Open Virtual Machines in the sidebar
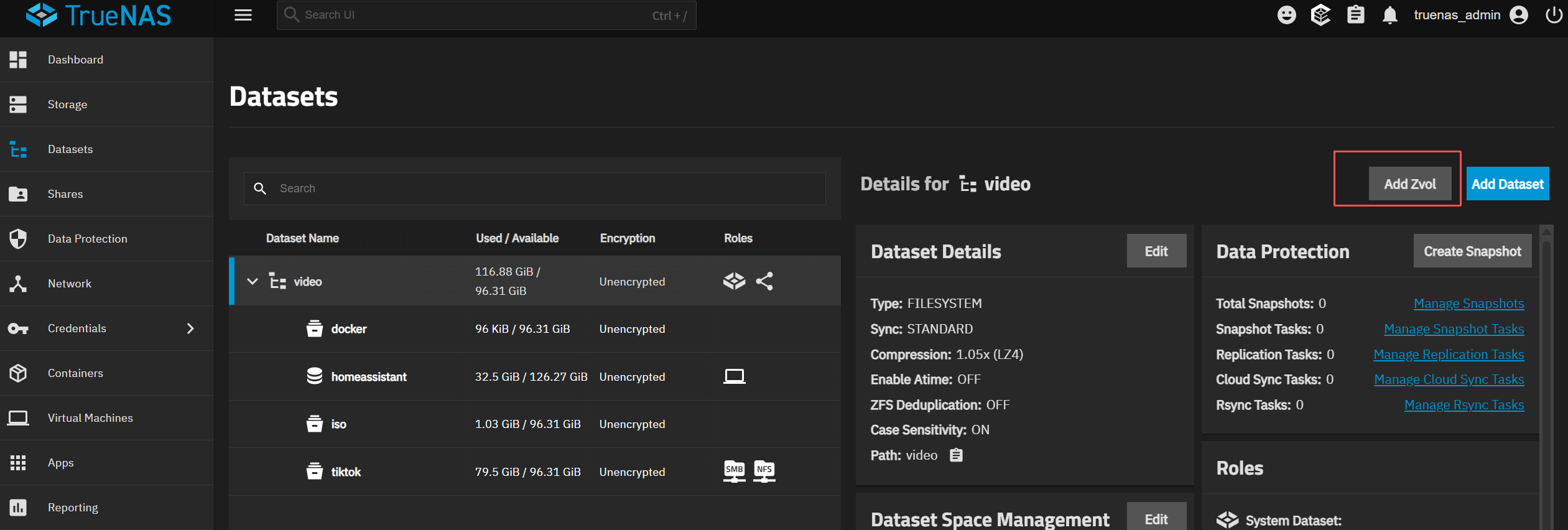1568x530 pixels. point(90,418)
